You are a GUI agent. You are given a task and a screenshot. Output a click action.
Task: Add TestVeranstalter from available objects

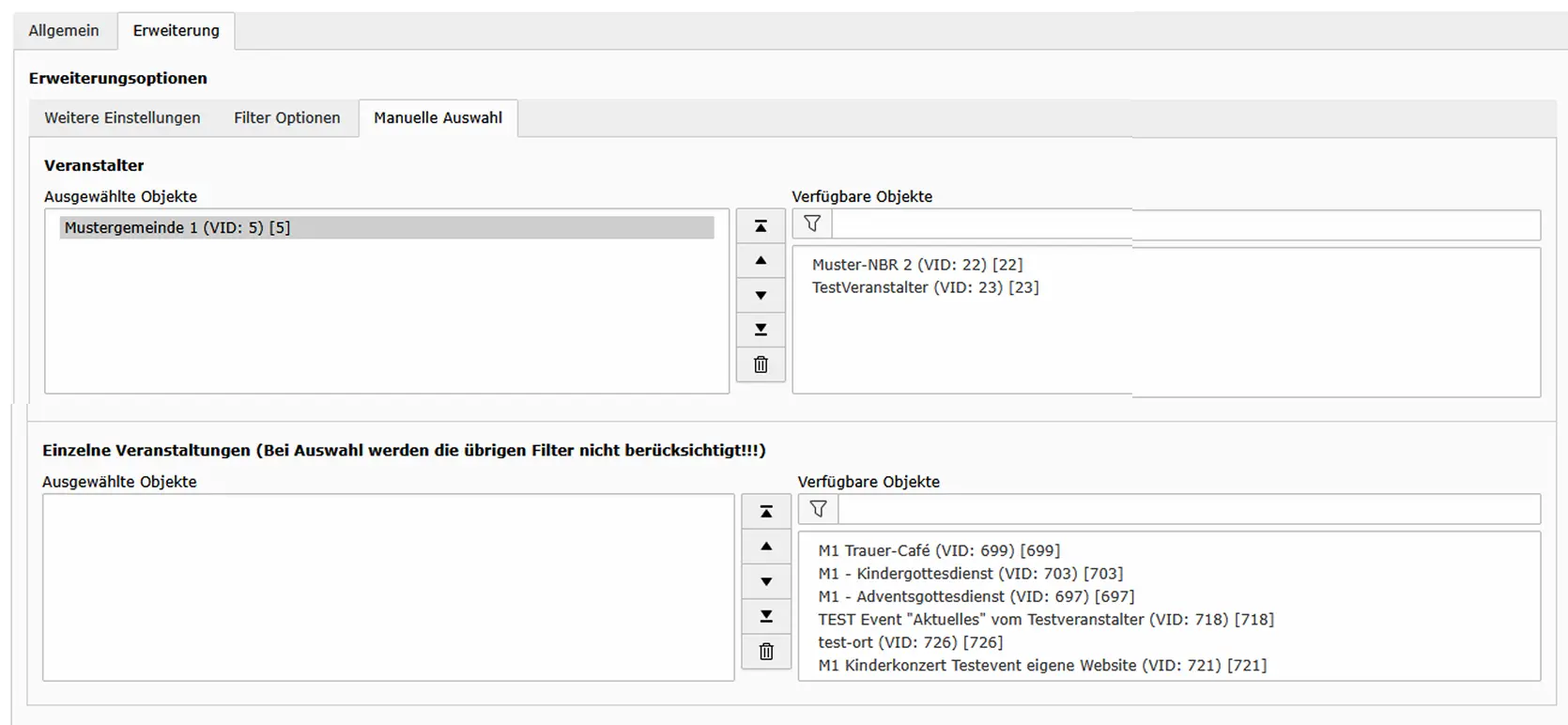tap(925, 287)
